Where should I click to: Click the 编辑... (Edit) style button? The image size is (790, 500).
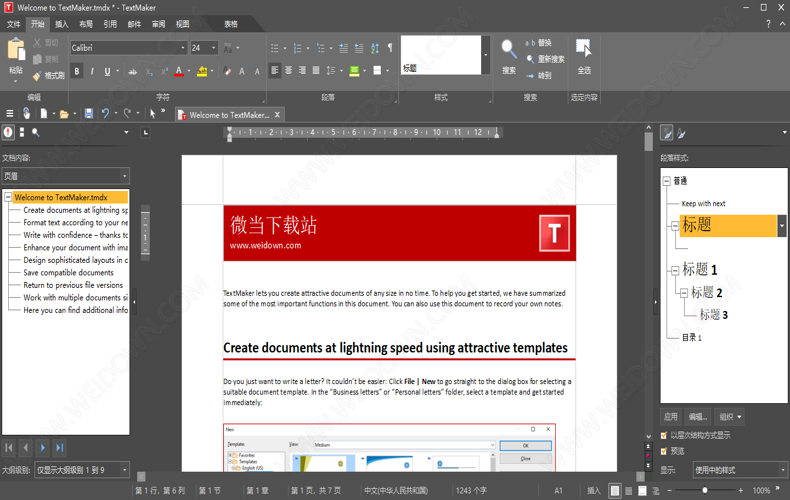[x=697, y=417]
